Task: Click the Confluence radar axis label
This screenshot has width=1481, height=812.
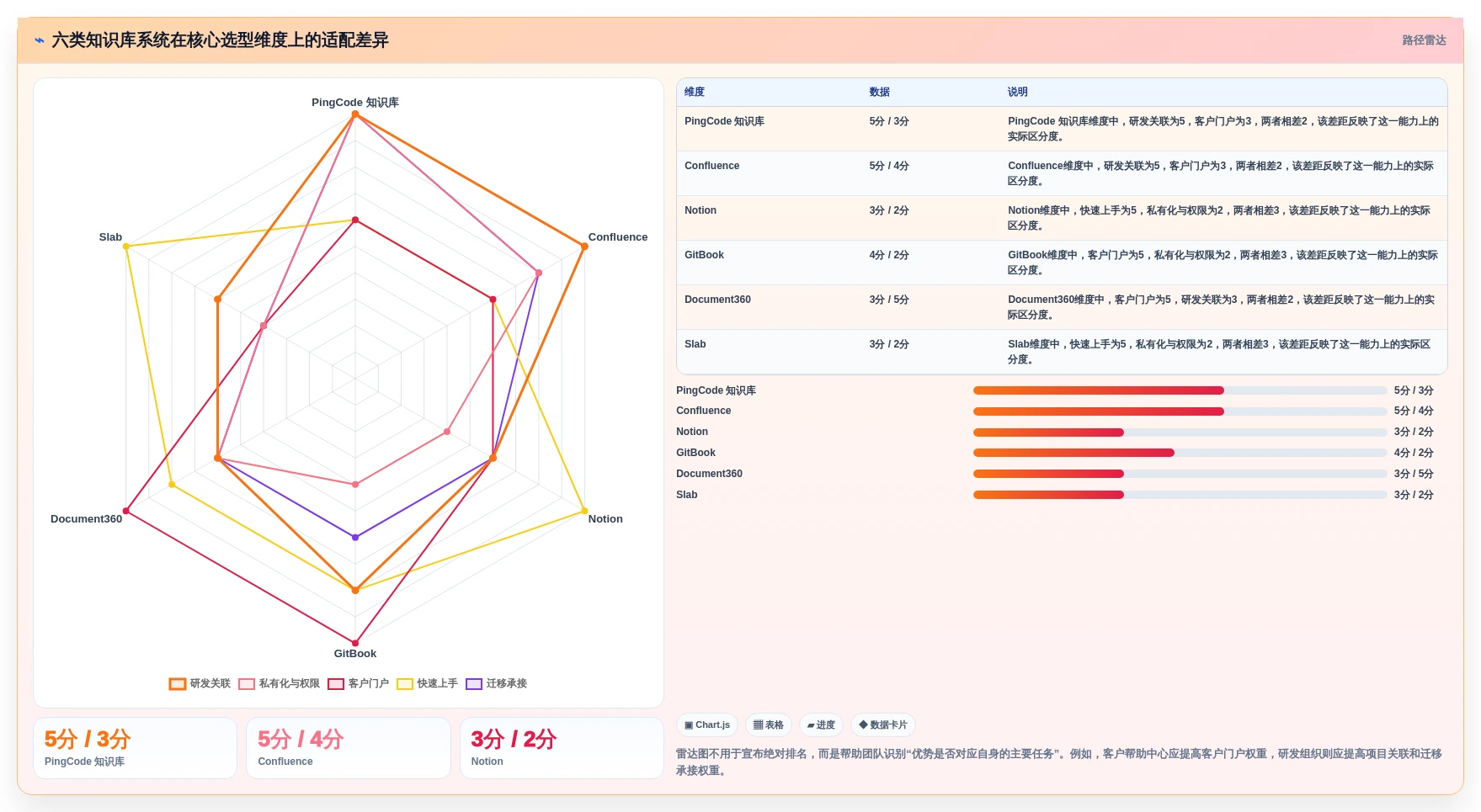Action: 618,237
